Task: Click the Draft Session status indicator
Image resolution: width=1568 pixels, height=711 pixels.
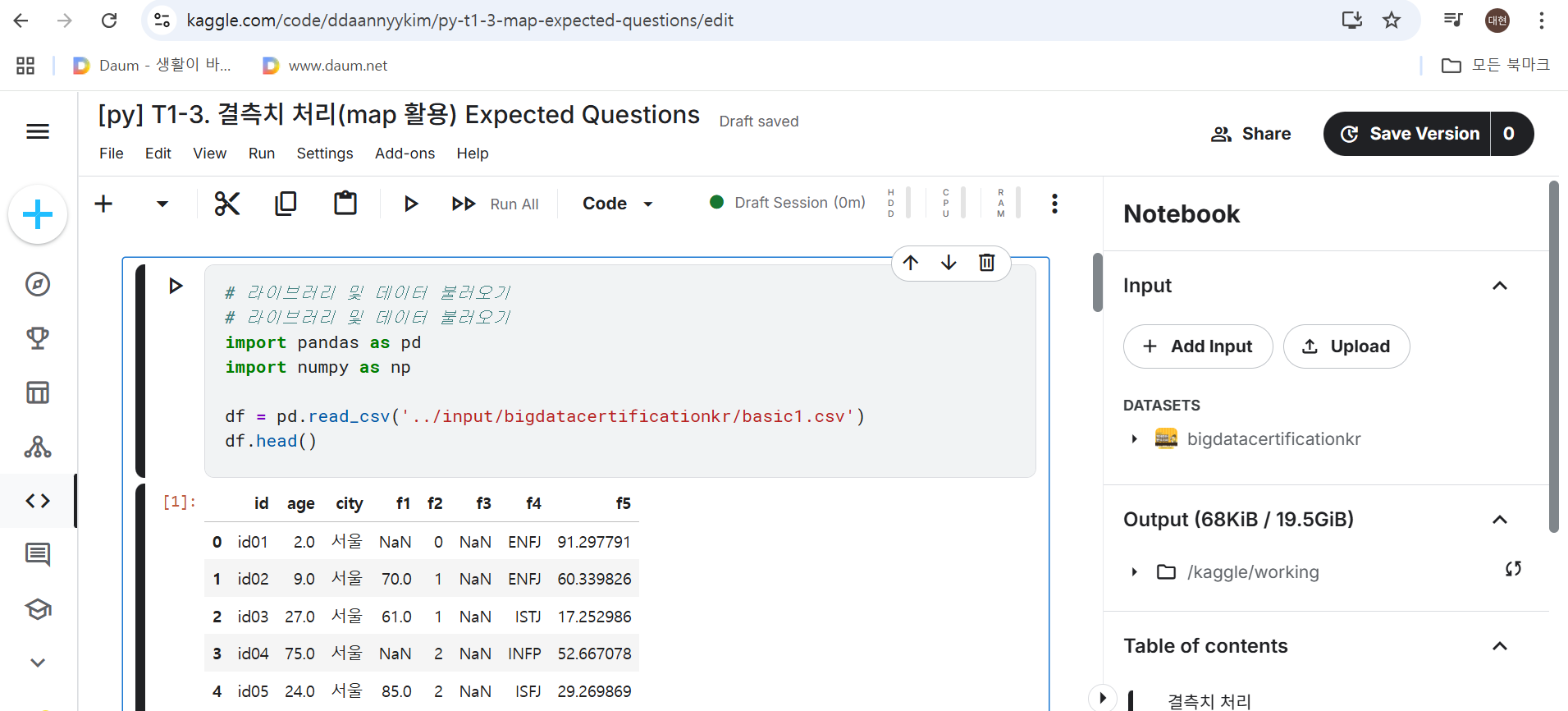Action: (788, 203)
